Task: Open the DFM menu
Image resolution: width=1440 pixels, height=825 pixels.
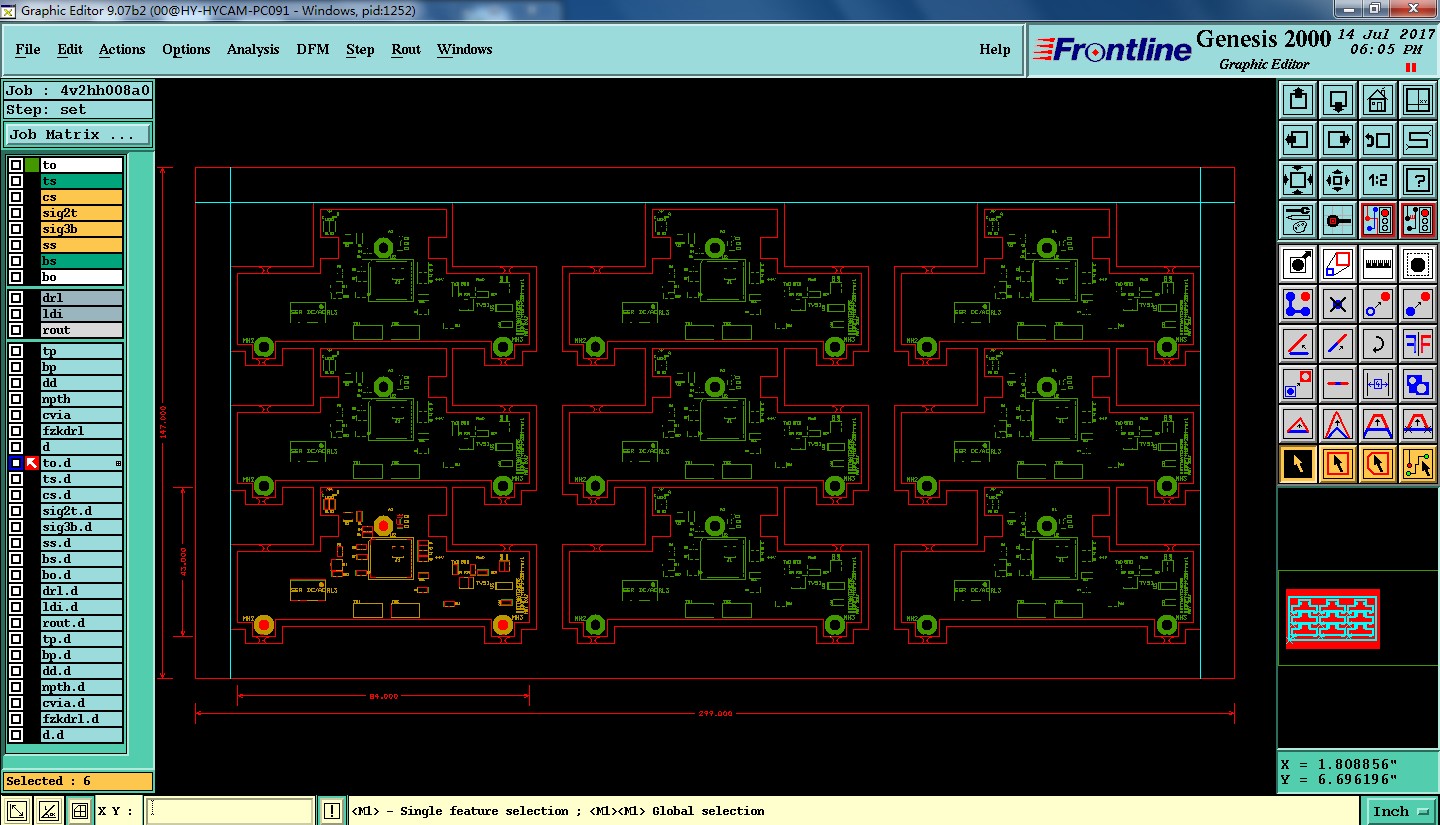Action: tap(313, 49)
